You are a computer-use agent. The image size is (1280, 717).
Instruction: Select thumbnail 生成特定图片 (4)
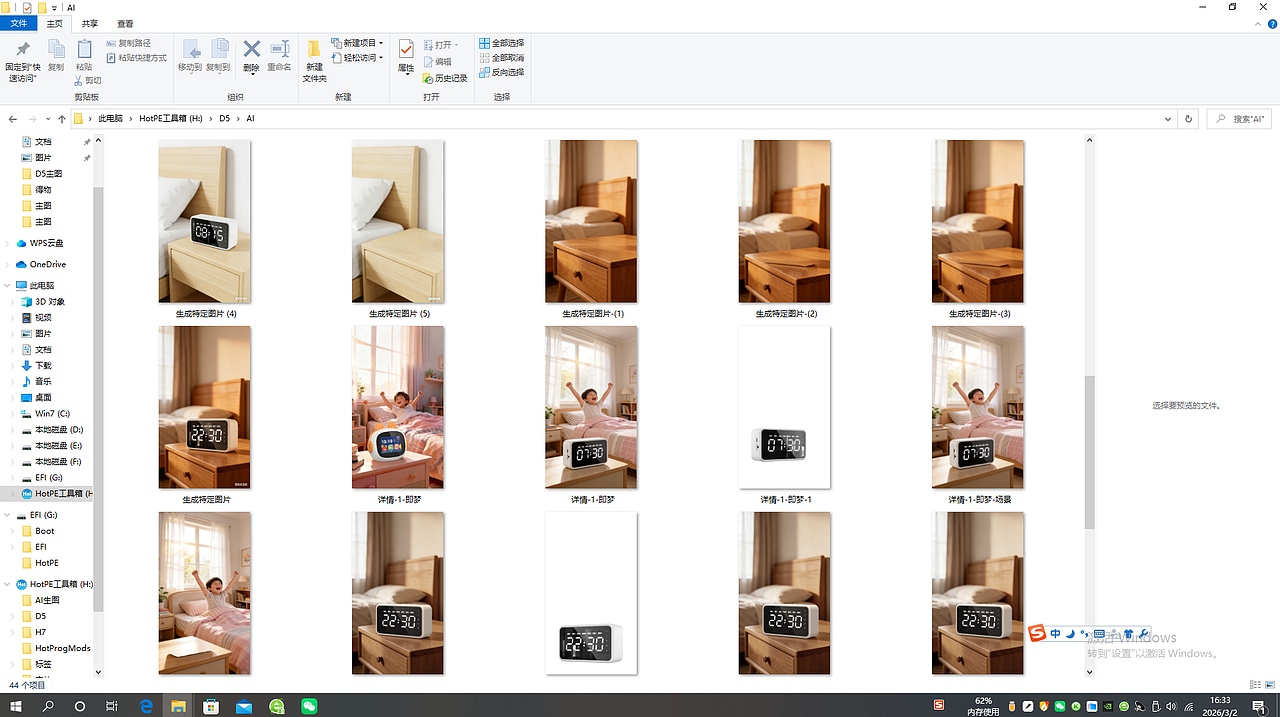(x=205, y=221)
